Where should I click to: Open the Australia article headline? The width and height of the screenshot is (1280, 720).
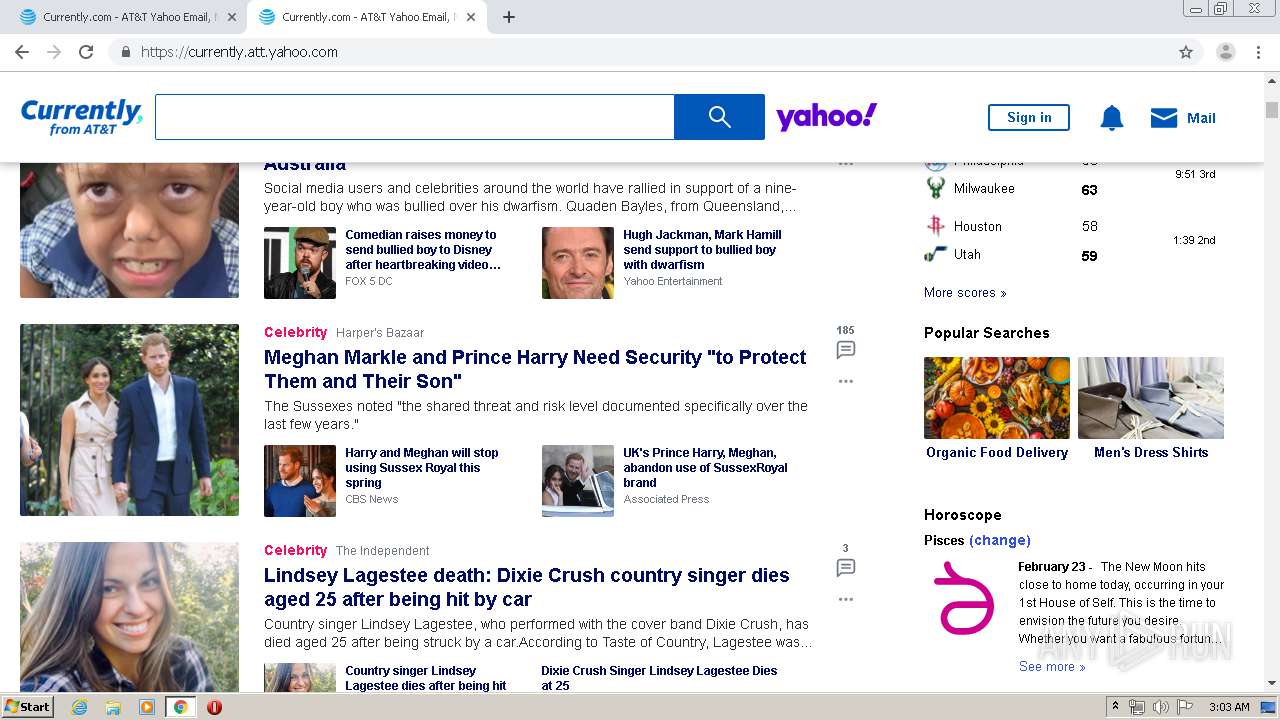[305, 166]
